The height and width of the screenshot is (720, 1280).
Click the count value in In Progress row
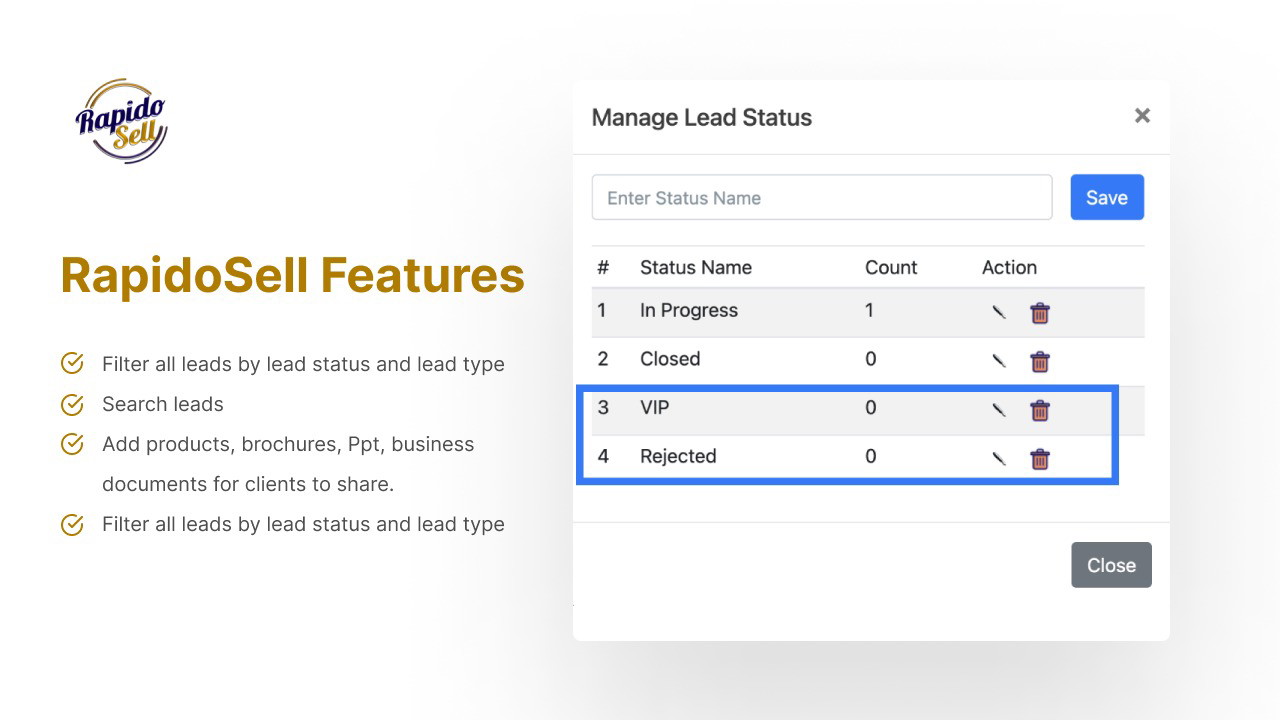pyautogui.click(x=870, y=310)
